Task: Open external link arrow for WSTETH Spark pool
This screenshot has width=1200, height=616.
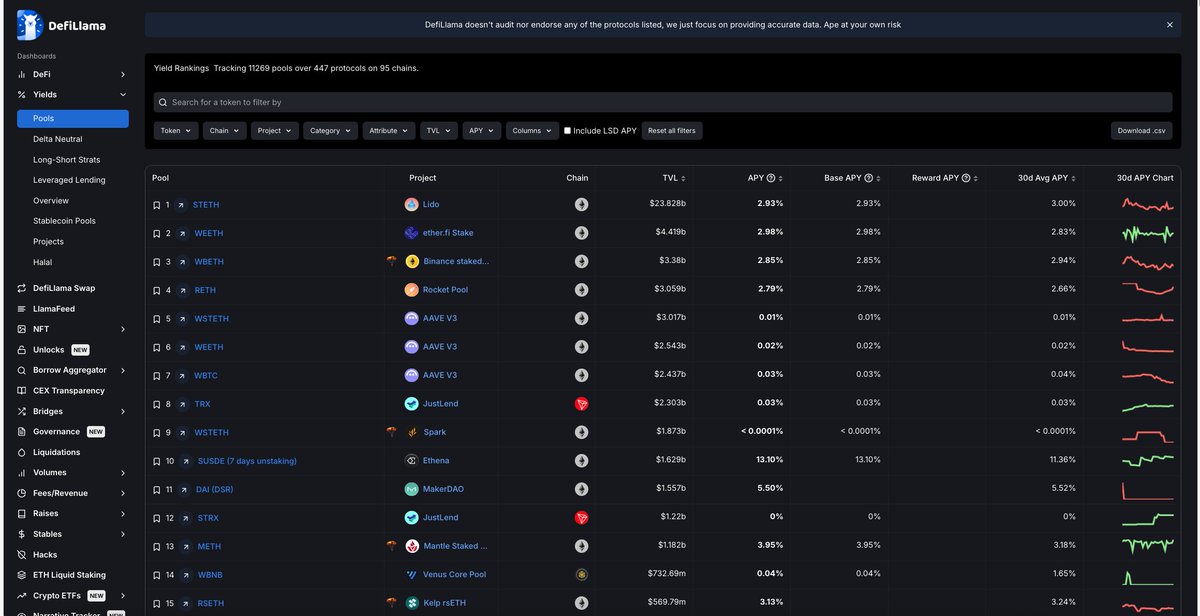Action: tap(181, 433)
